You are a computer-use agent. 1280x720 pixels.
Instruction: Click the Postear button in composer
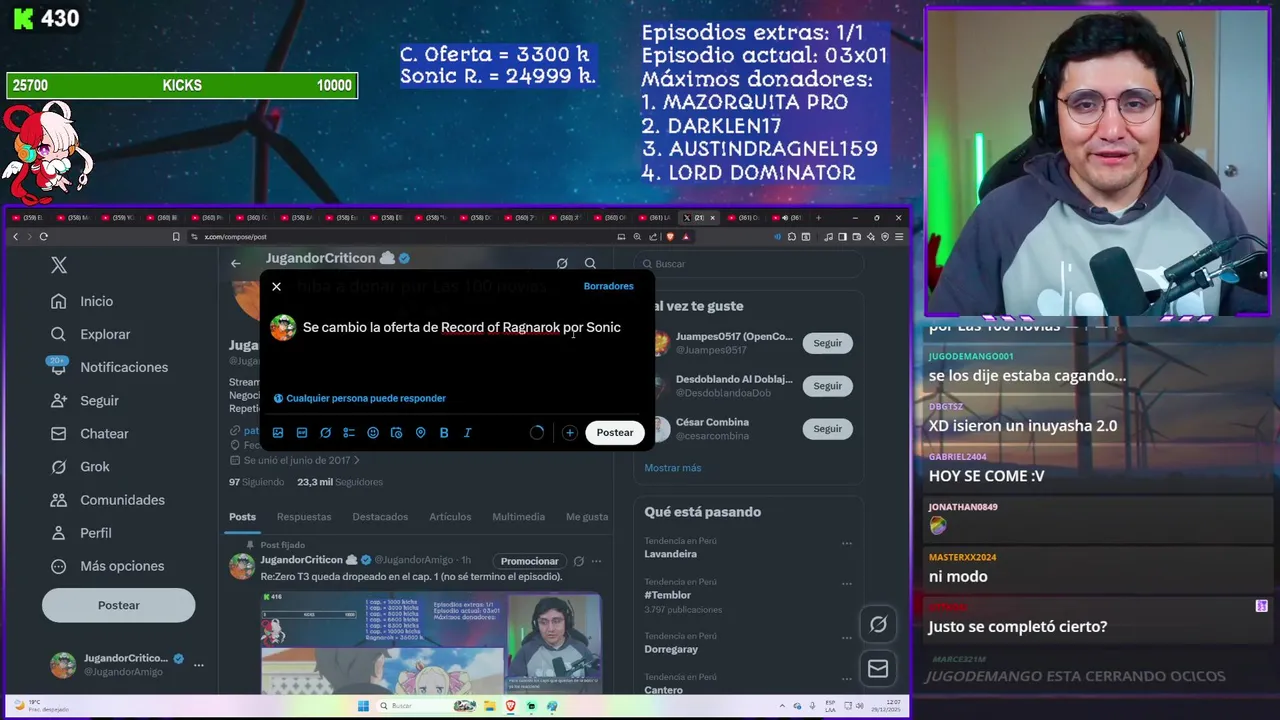point(615,432)
